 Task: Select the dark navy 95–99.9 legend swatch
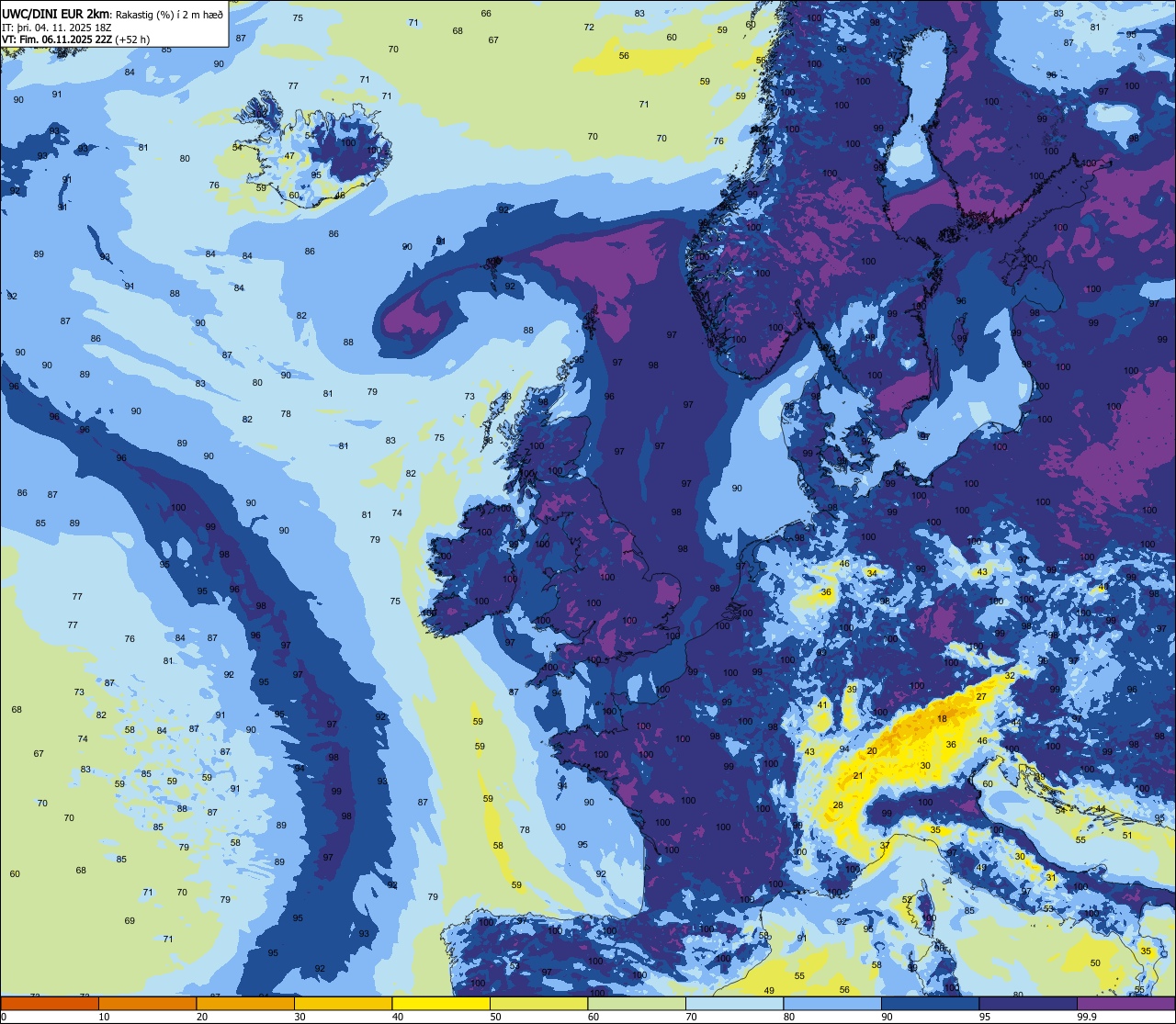click(x=1028, y=1003)
